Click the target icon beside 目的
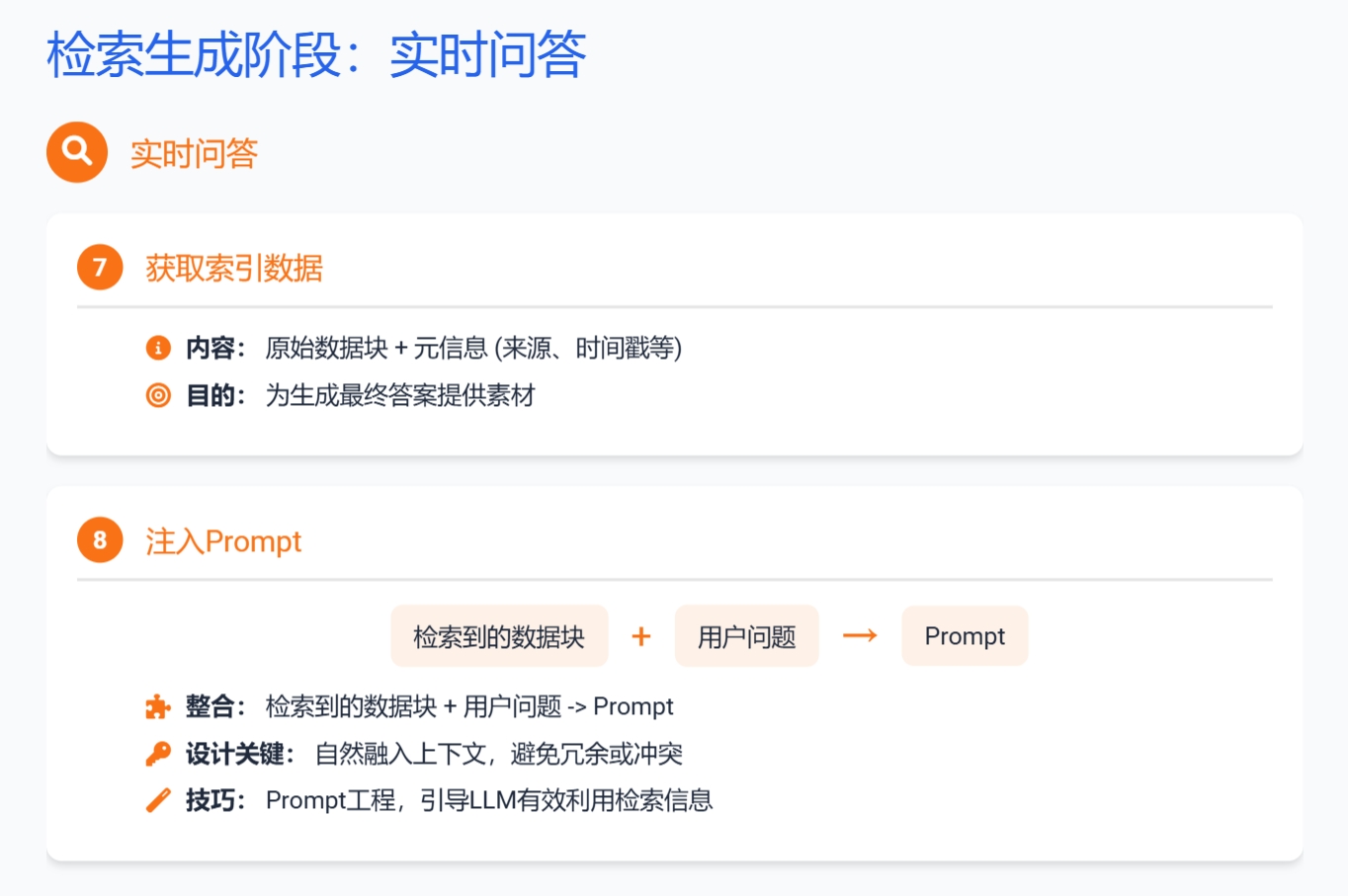The height and width of the screenshot is (896, 1348). click(158, 395)
